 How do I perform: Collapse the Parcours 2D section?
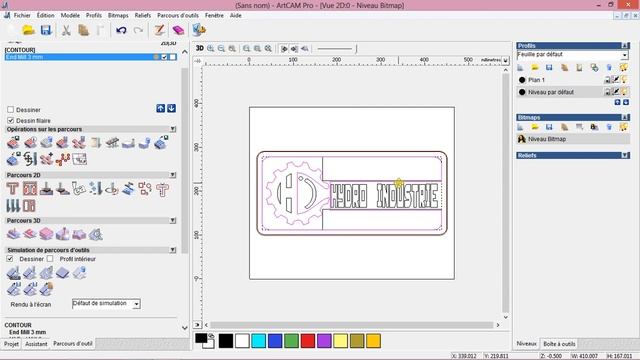click(x=173, y=175)
